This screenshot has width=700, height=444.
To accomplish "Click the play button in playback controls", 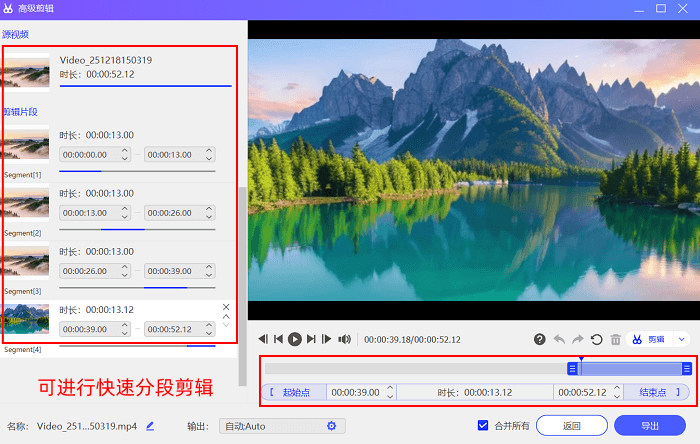I will pyautogui.click(x=295, y=340).
